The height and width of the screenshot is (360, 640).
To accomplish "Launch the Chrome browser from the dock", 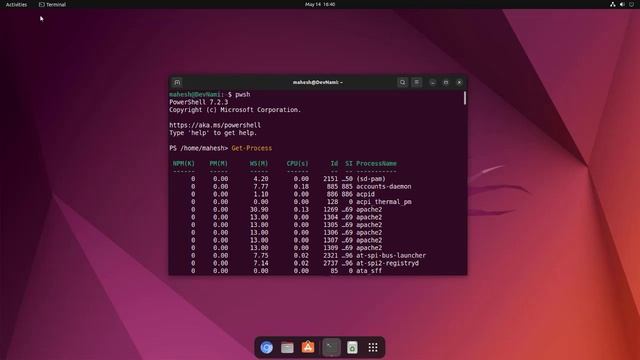I will (267, 347).
